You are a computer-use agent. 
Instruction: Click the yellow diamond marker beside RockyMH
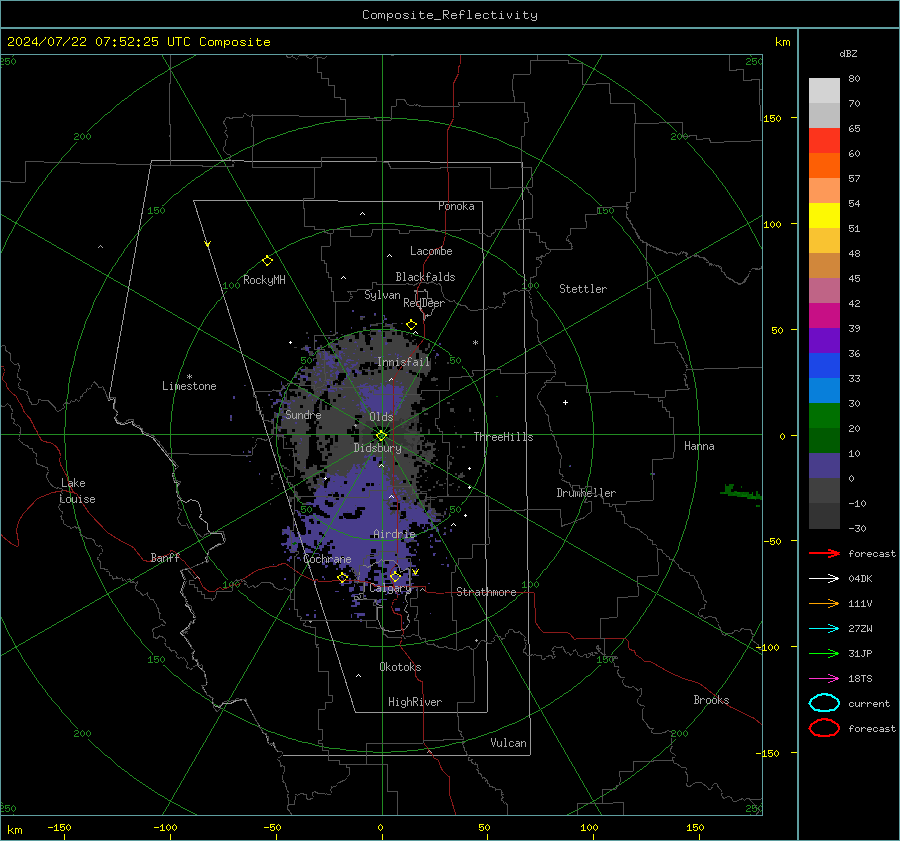[x=267, y=261]
